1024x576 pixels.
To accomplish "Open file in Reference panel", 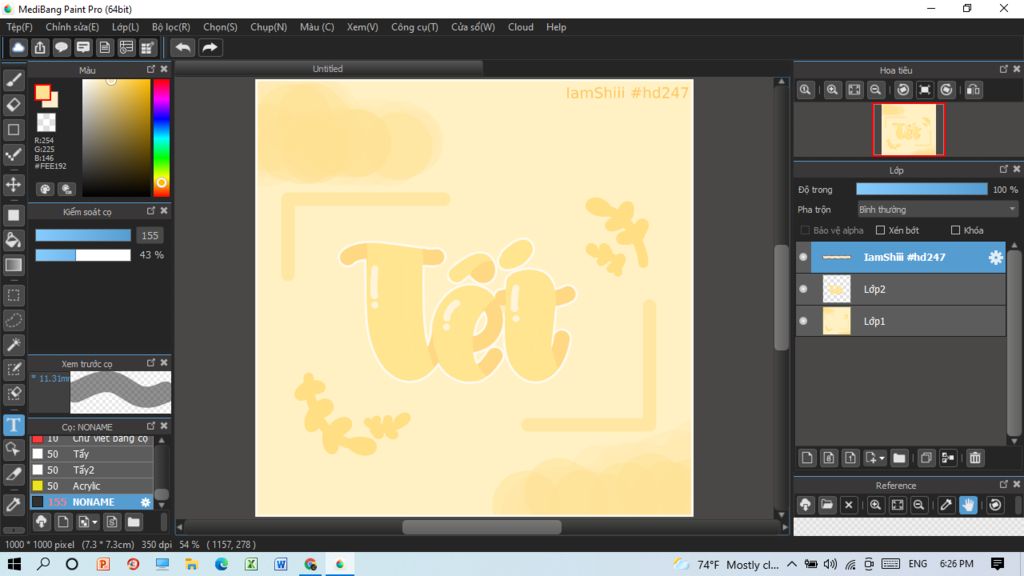I will (827, 505).
